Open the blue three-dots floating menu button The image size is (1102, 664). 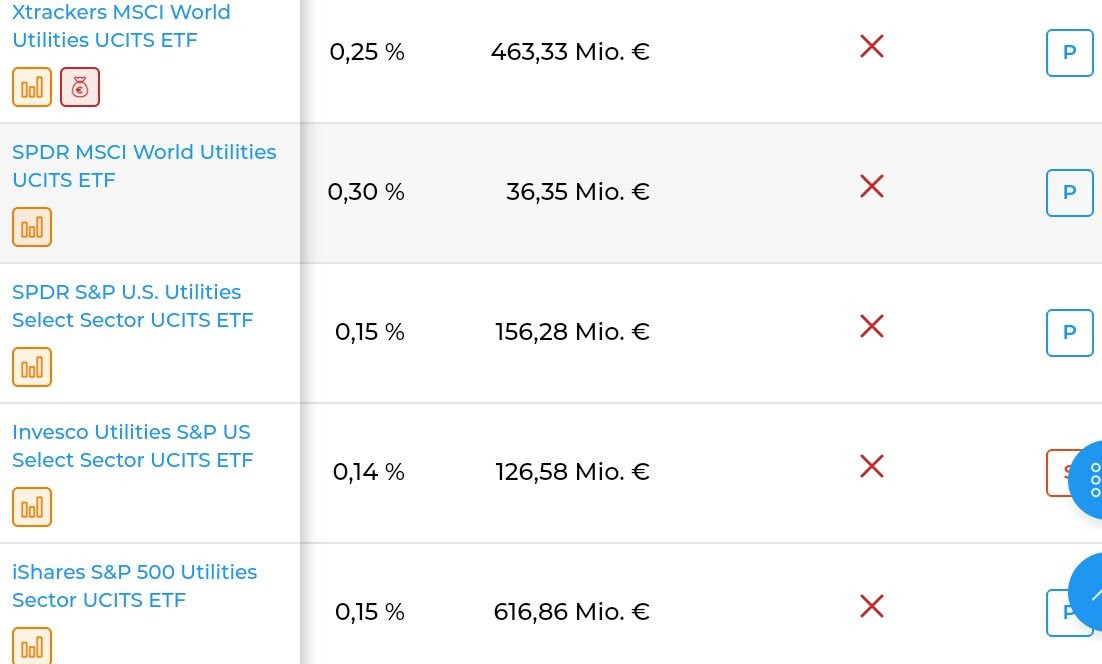coord(1088,480)
